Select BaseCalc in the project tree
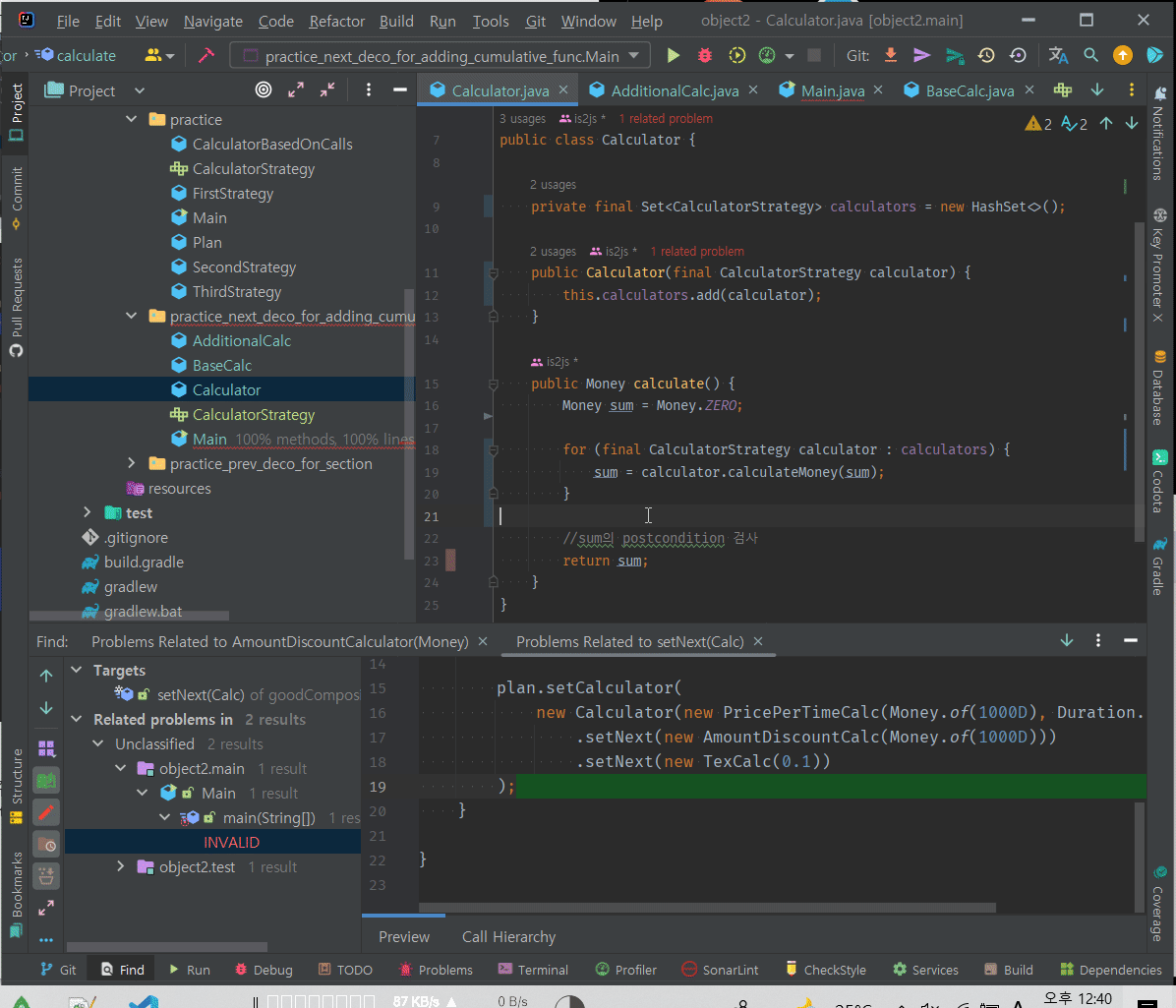Screen dimensions: 1176x1008 (222, 365)
